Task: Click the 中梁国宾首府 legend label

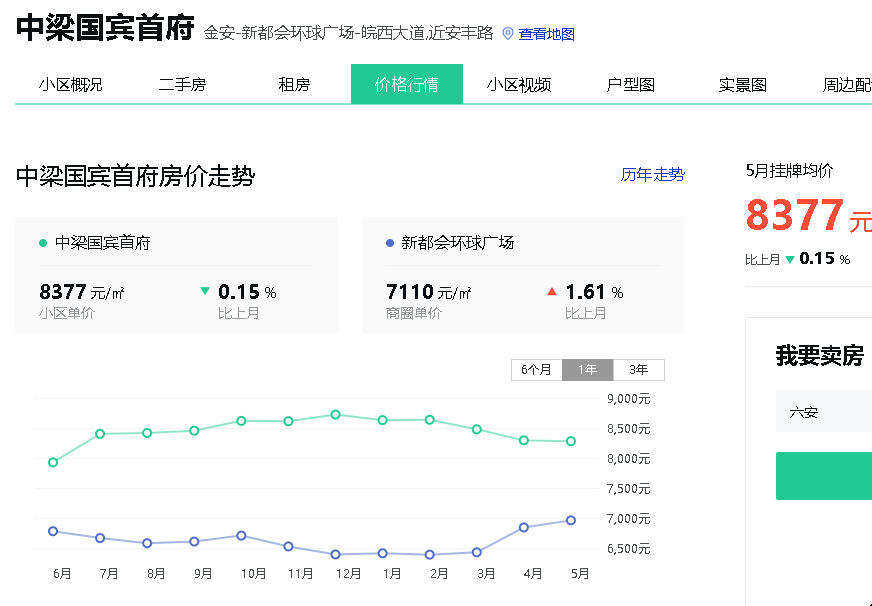Action: (x=103, y=243)
